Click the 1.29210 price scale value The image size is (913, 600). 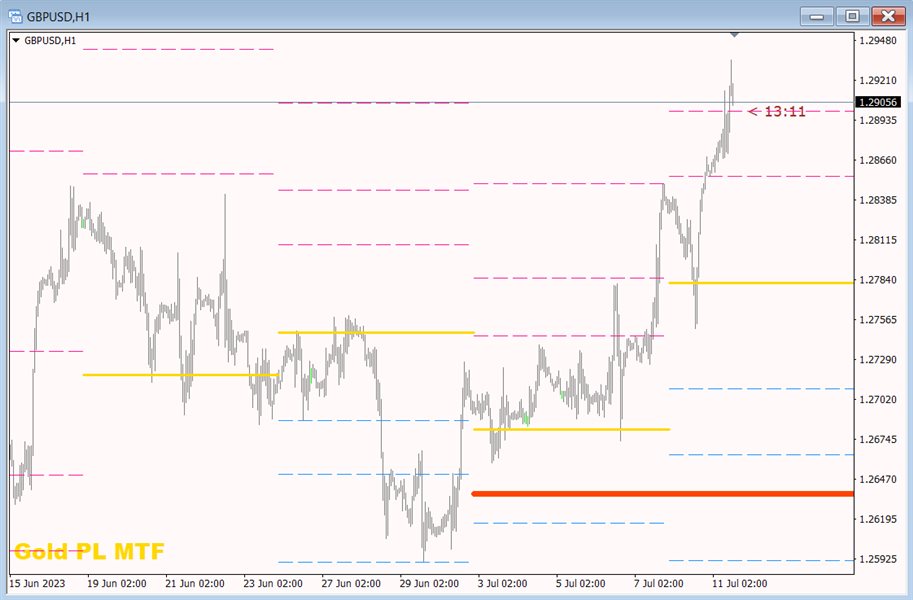pos(878,80)
